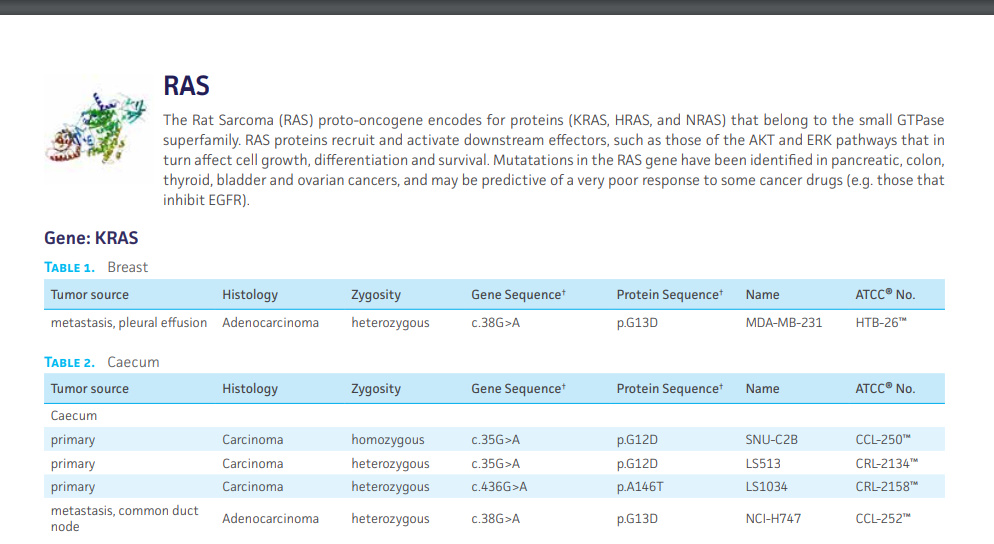This screenshot has height=544, width=994.
Task: Click c.35G>A in the SNU-C2B row
Action: [x=495, y=439]
